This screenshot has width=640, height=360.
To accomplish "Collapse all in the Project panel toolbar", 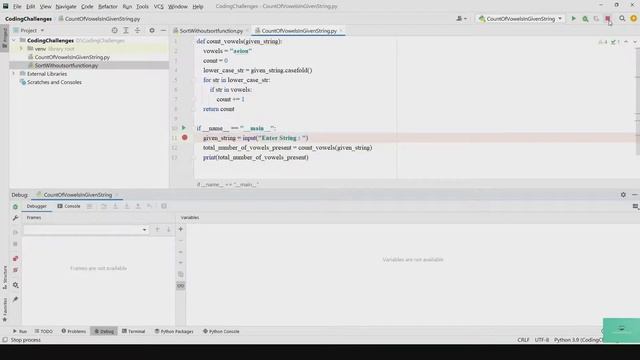I will [x=137, y=31].
